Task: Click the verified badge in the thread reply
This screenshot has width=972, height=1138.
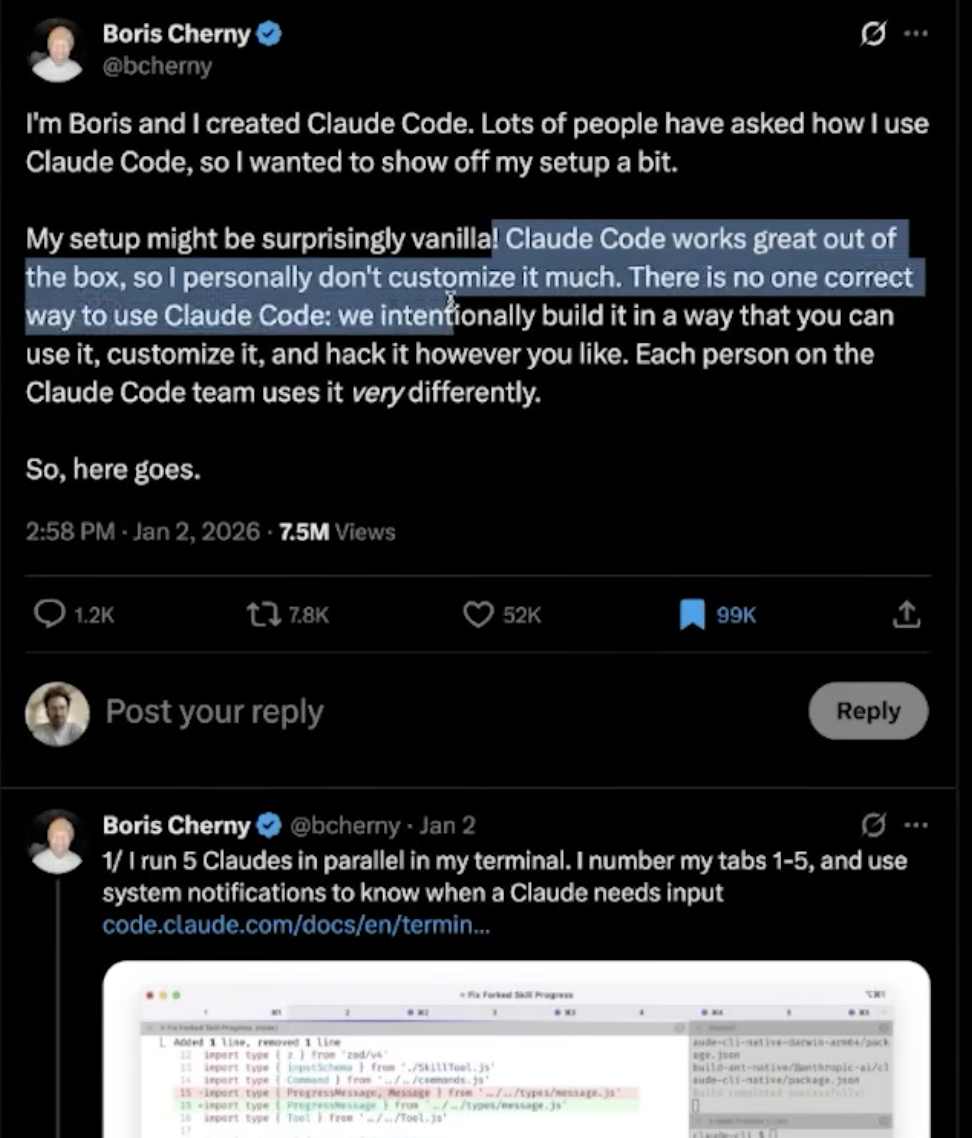Action: pos(270,825)
